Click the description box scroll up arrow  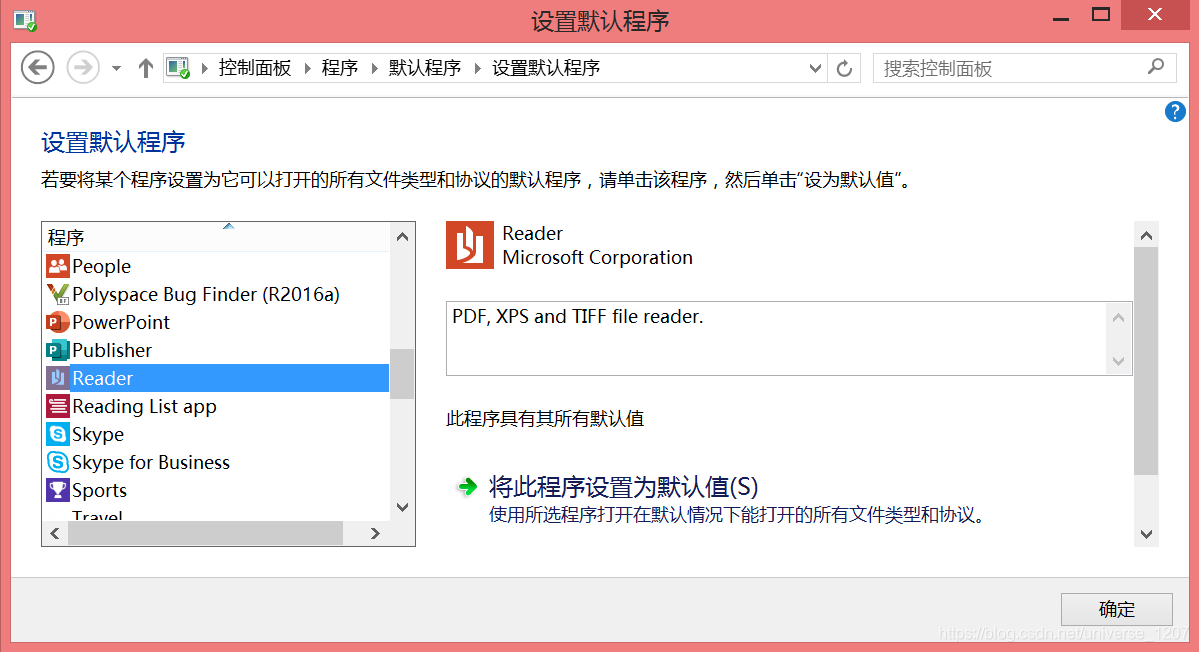tap(1118, 317)
